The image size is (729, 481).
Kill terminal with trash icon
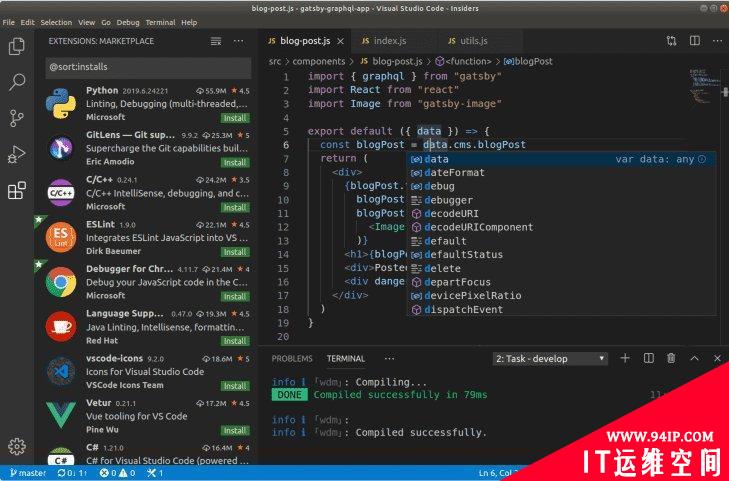click(671, 358)
